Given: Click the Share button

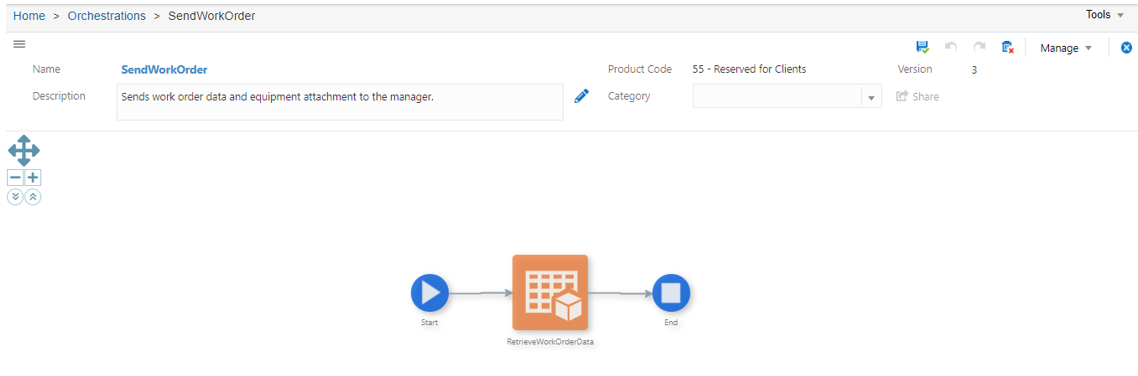Looking at the screenshot, I should [x=917, y=97].
